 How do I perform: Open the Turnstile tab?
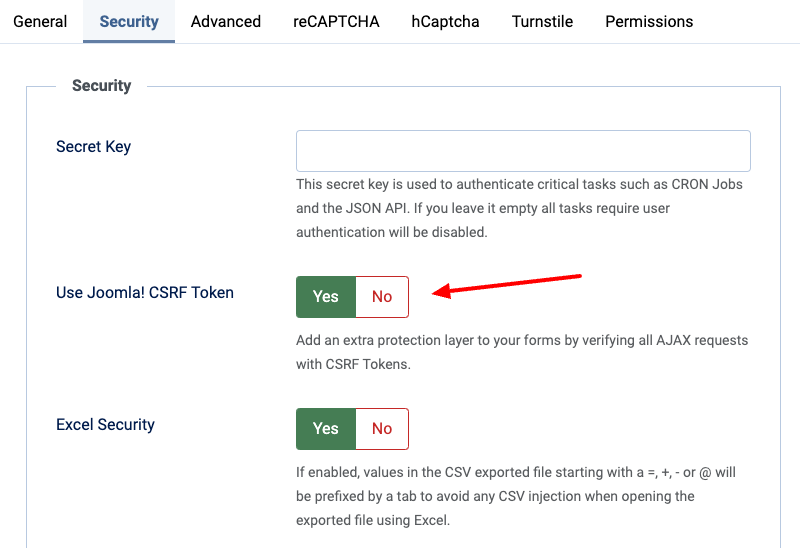tap(542, 21)
